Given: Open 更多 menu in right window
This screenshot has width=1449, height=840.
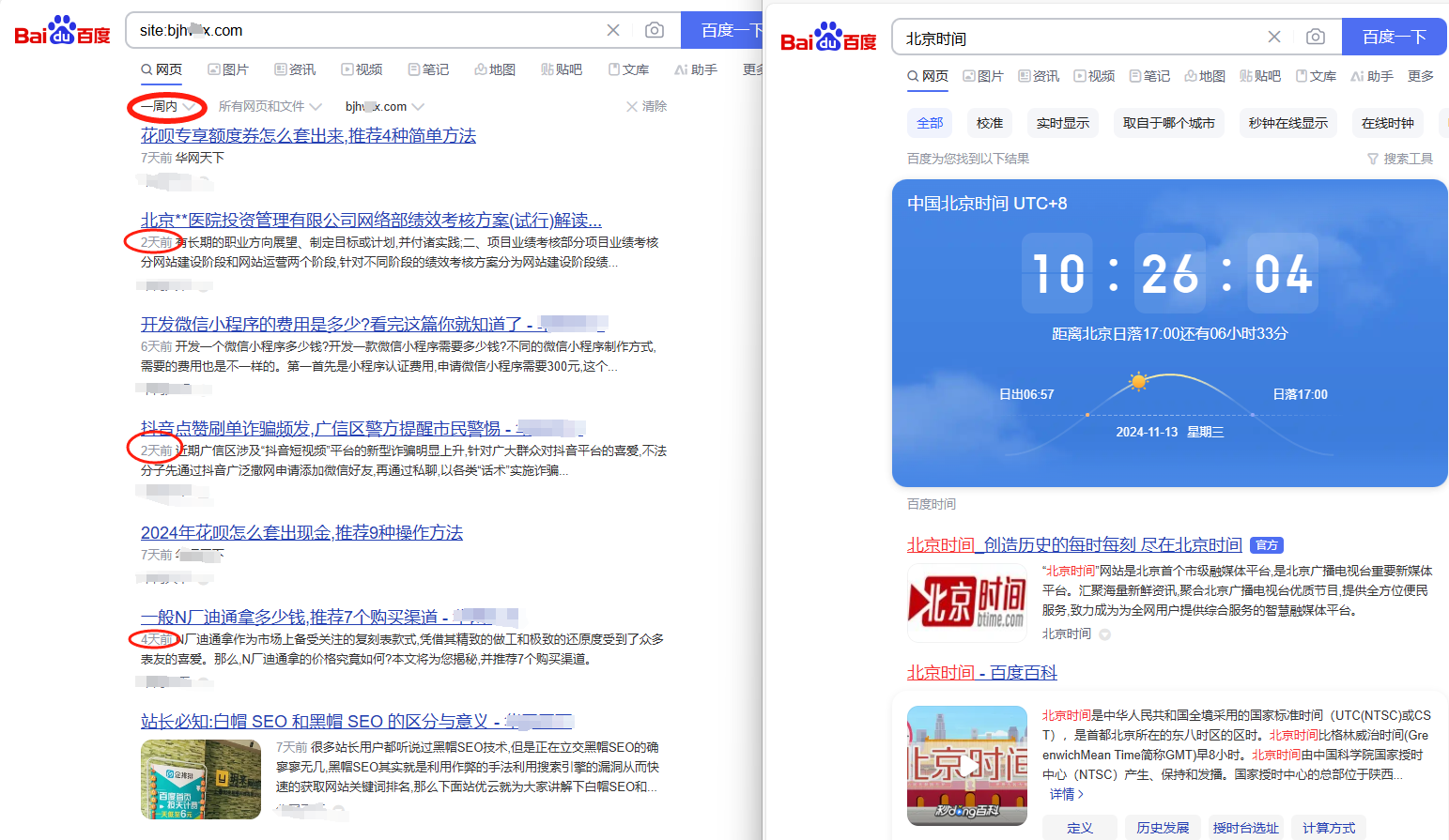Looking at the screenshot, I should (x=1421, y=76).
